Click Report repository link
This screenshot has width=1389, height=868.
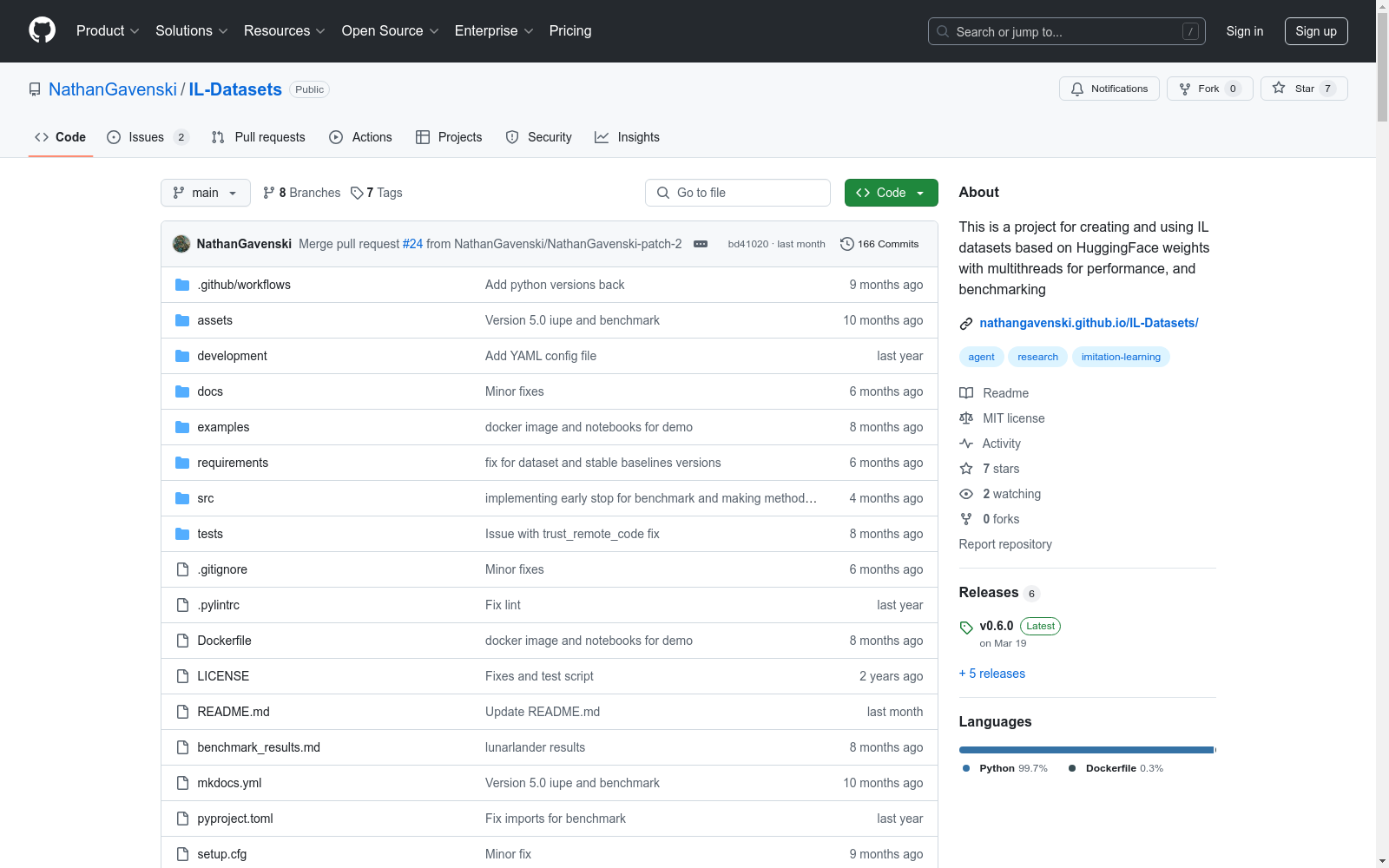click(x=1005, y=544)
